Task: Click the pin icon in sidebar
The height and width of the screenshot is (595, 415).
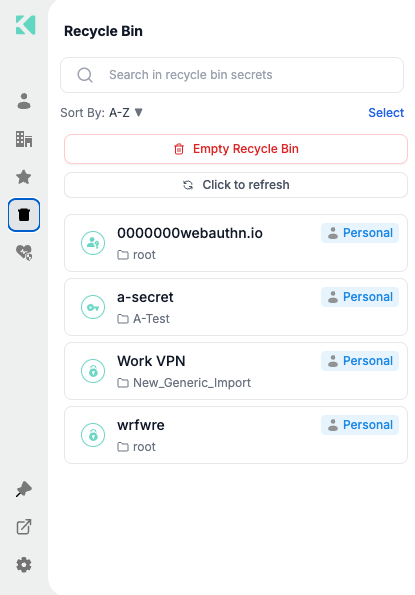Action: 24,489
